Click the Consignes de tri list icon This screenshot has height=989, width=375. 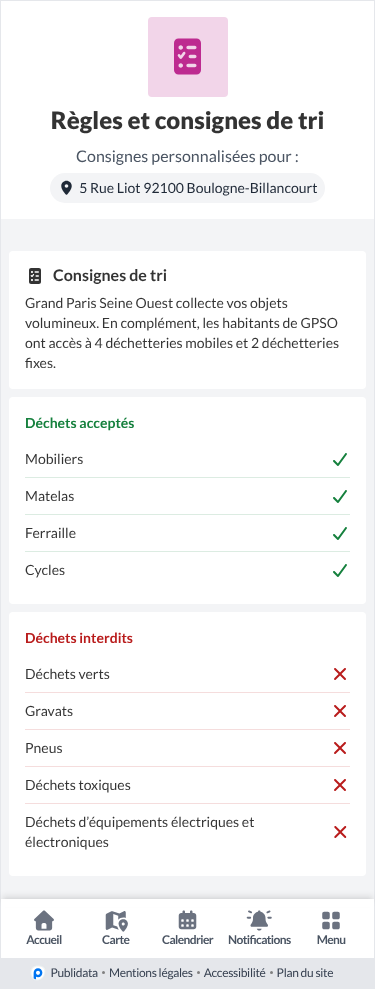point(35,276)
